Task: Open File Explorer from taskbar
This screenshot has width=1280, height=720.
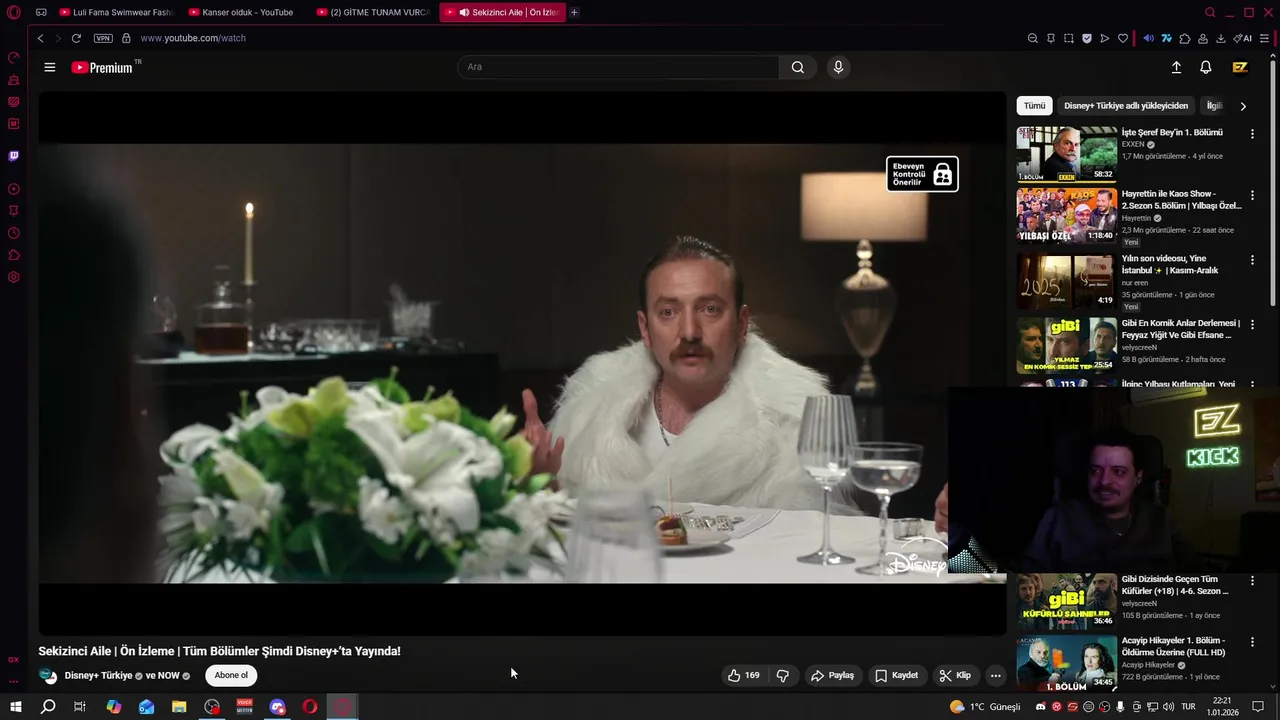Action: pos(179,707)
